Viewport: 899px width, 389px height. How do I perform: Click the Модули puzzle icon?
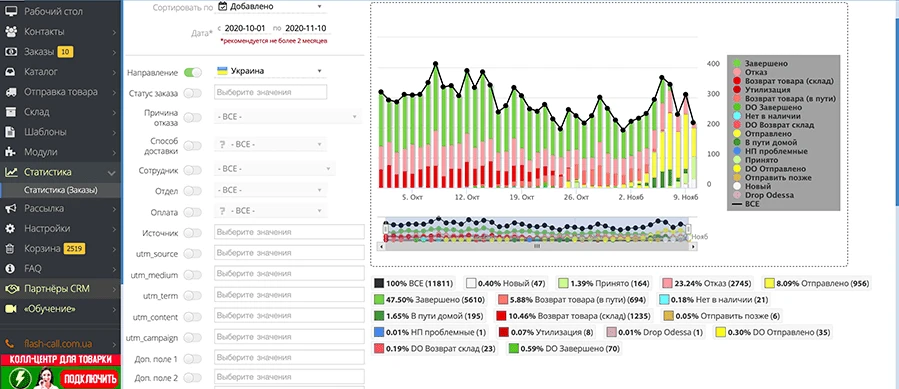pyautogui.click(x=10, y=152)
